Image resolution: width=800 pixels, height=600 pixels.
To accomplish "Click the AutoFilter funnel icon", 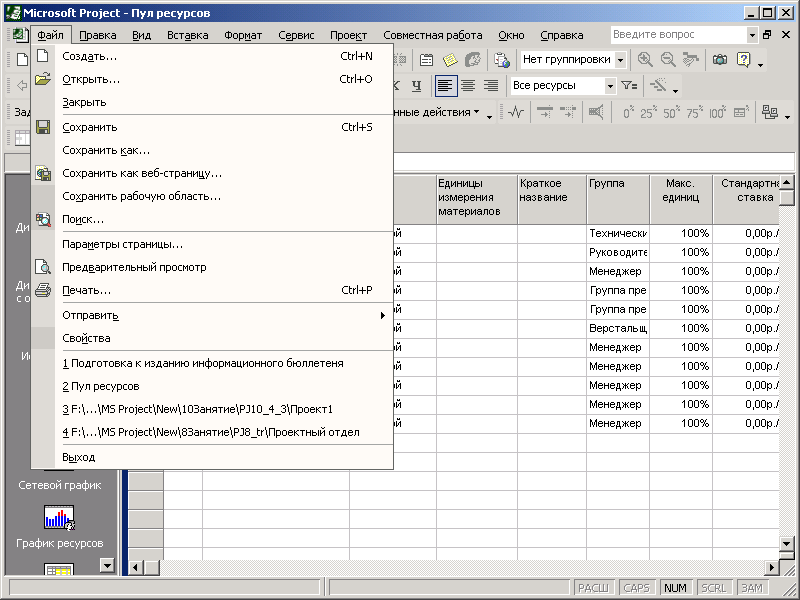I will [630, 86].
